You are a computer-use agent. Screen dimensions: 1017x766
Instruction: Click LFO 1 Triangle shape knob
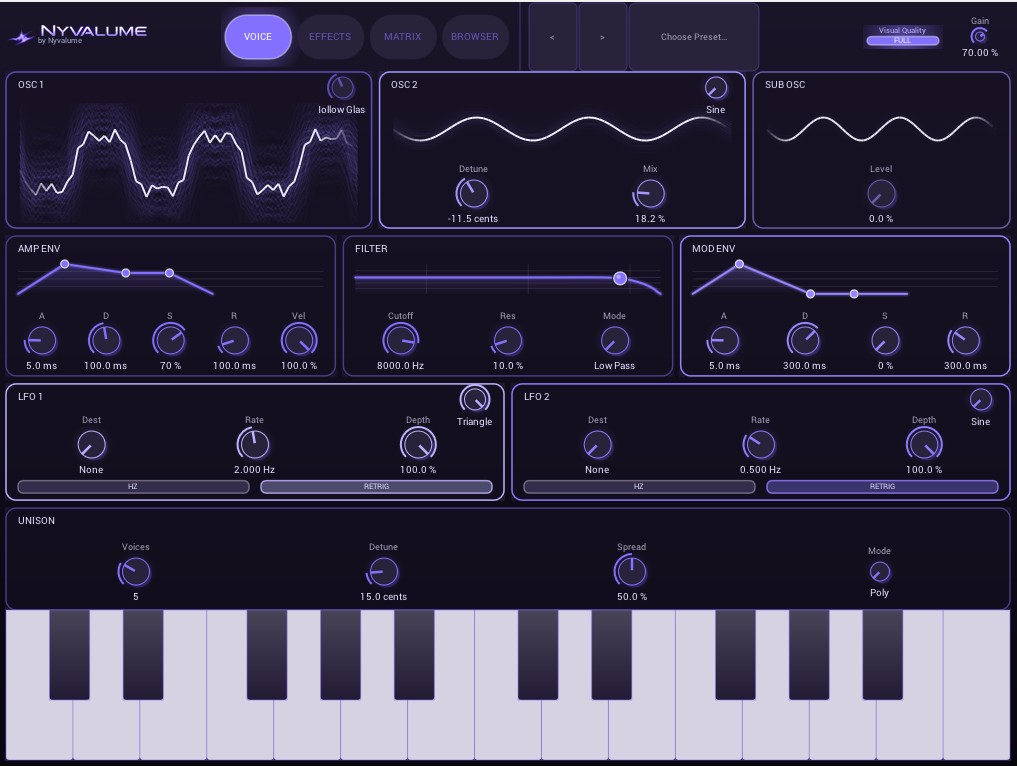point(475,399)
